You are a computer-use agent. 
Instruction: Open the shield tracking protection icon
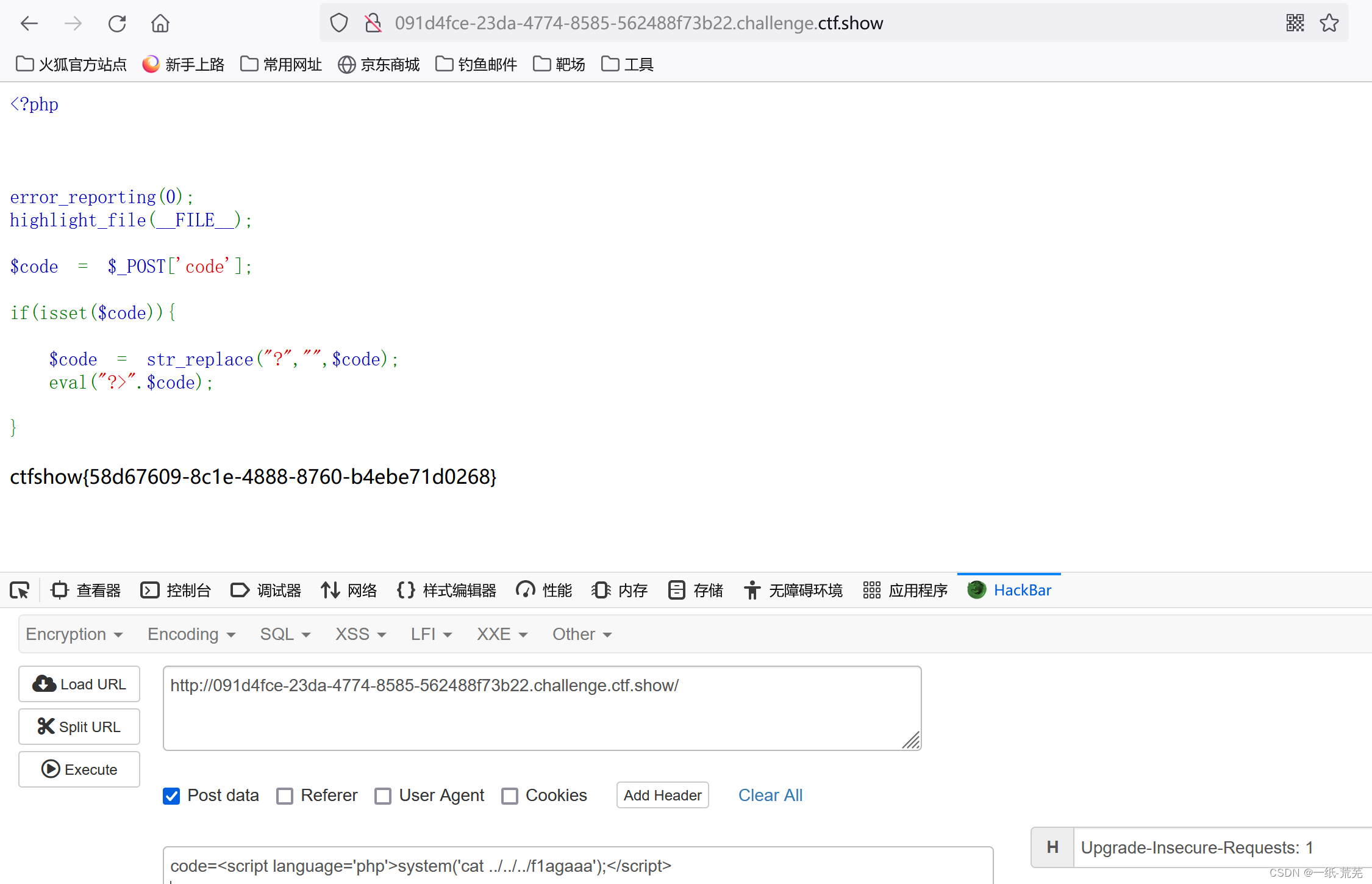(x=339, y=23)
